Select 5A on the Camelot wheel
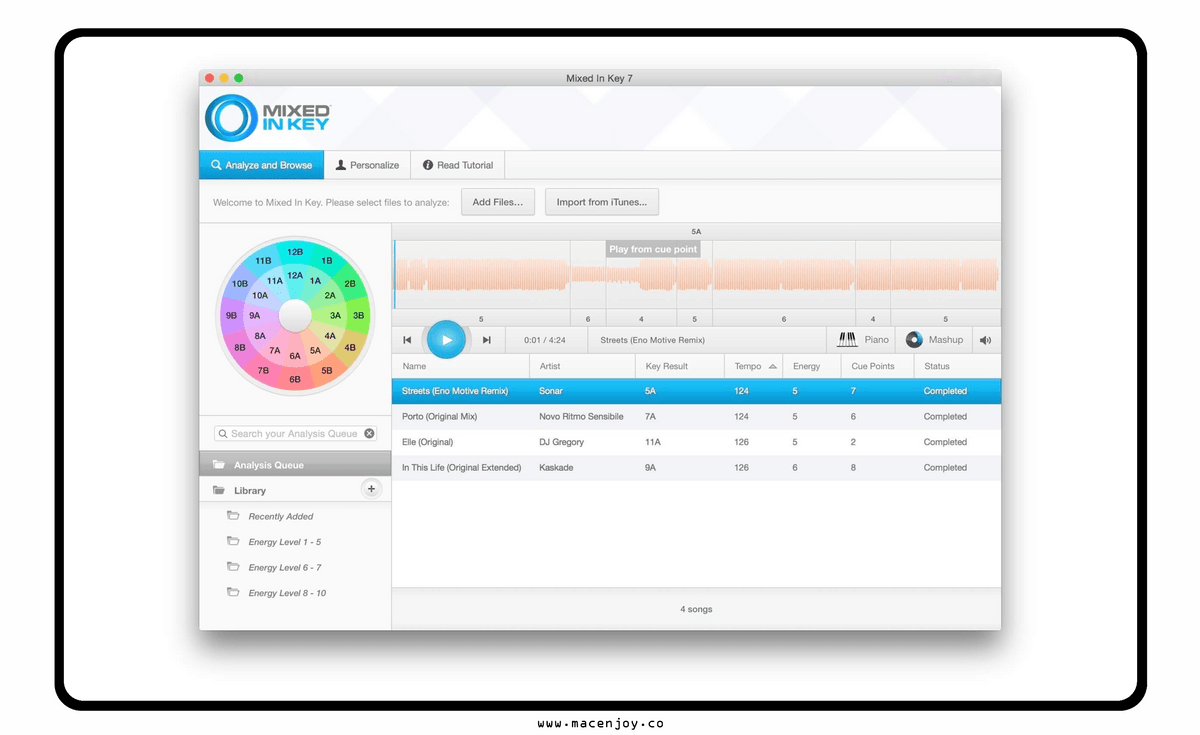 (x=315, y=350)
